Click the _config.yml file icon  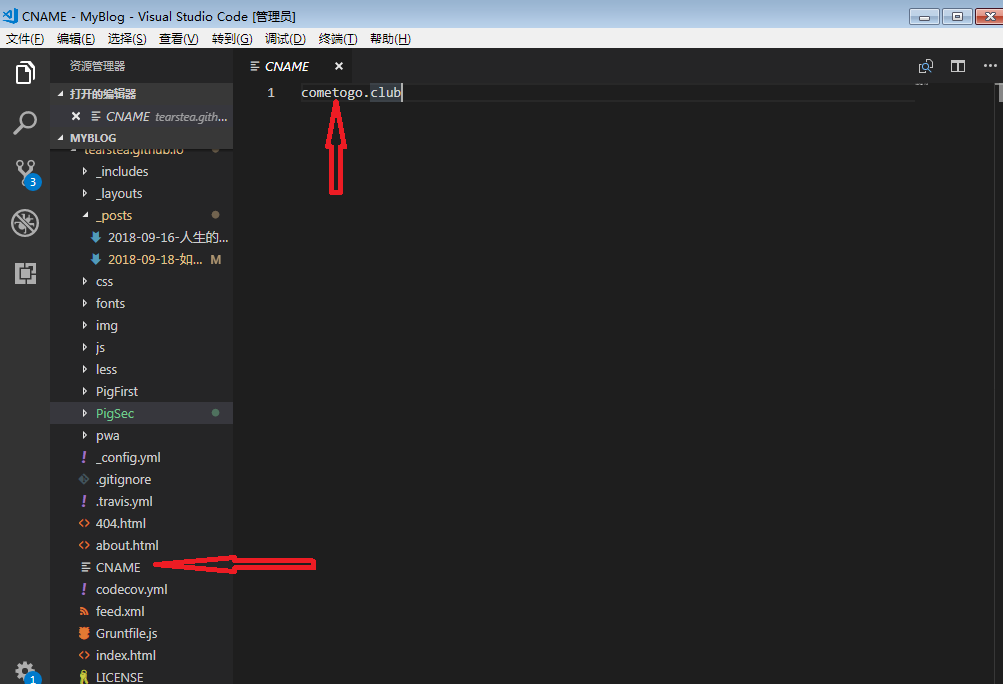84,457
